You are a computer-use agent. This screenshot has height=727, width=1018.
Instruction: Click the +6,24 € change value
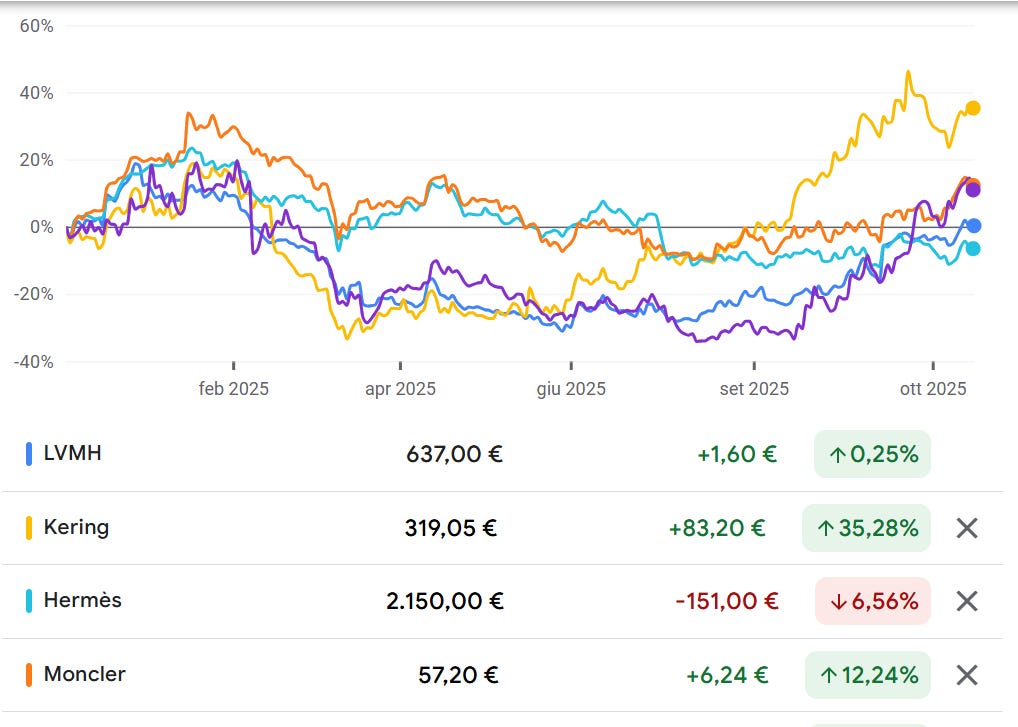[x=727, y=676]
